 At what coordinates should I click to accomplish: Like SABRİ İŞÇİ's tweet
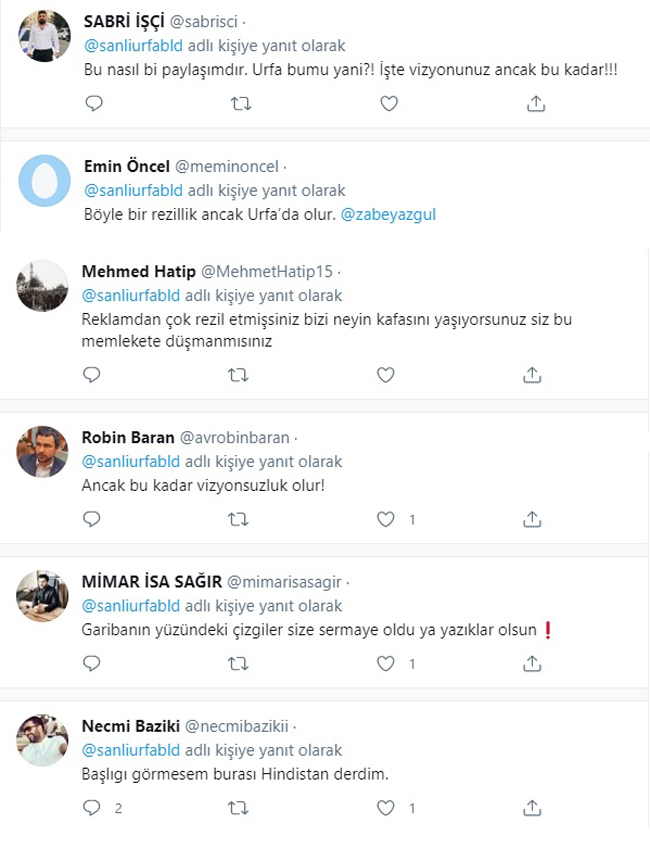coord(387,103)
